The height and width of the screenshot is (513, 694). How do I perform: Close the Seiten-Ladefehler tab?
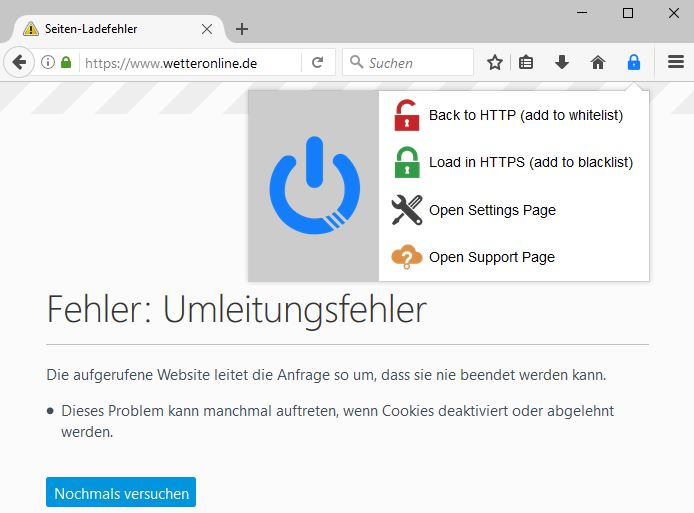coord(207,29)
